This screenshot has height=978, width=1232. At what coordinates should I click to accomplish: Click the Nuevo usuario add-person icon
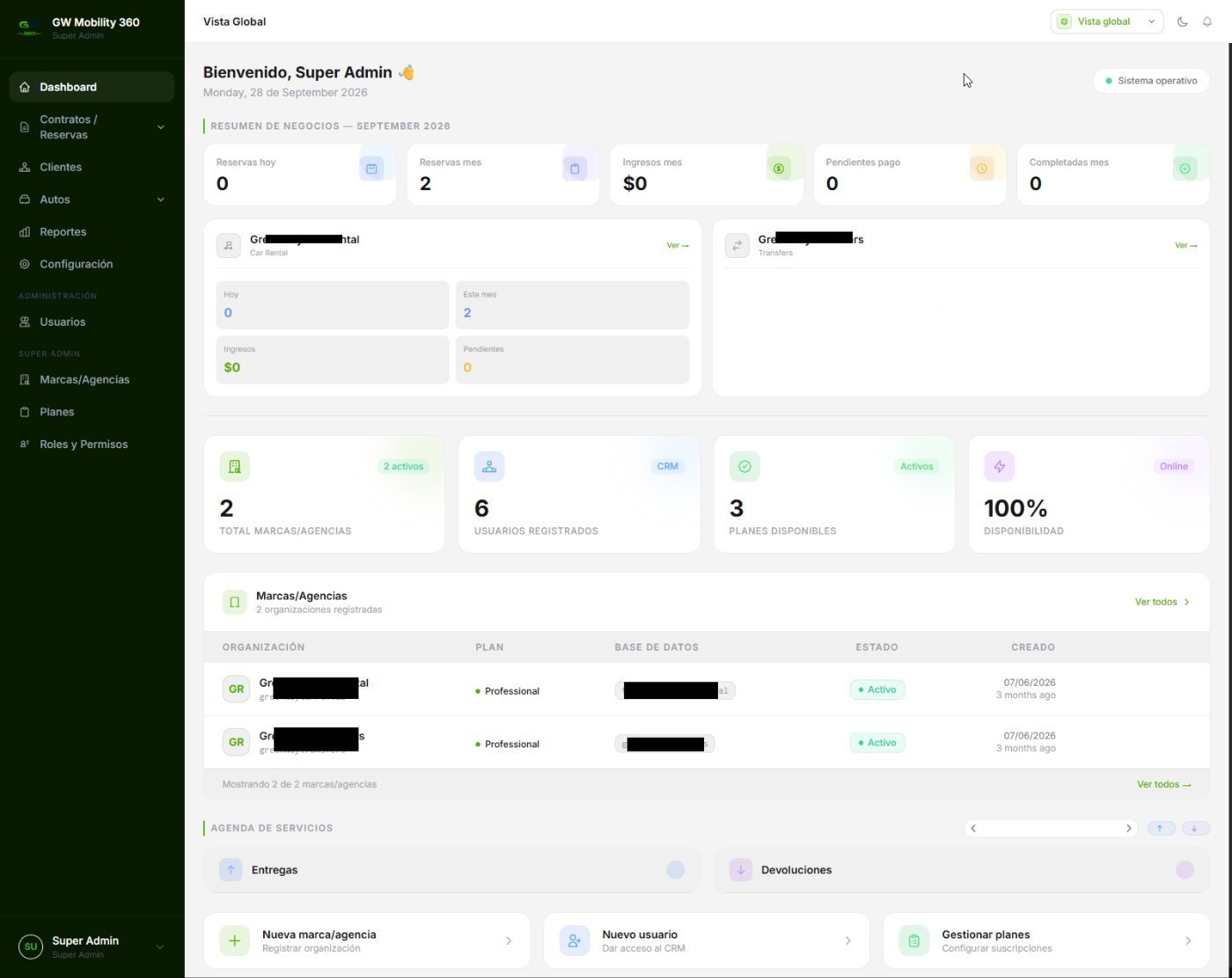(575, 941)
